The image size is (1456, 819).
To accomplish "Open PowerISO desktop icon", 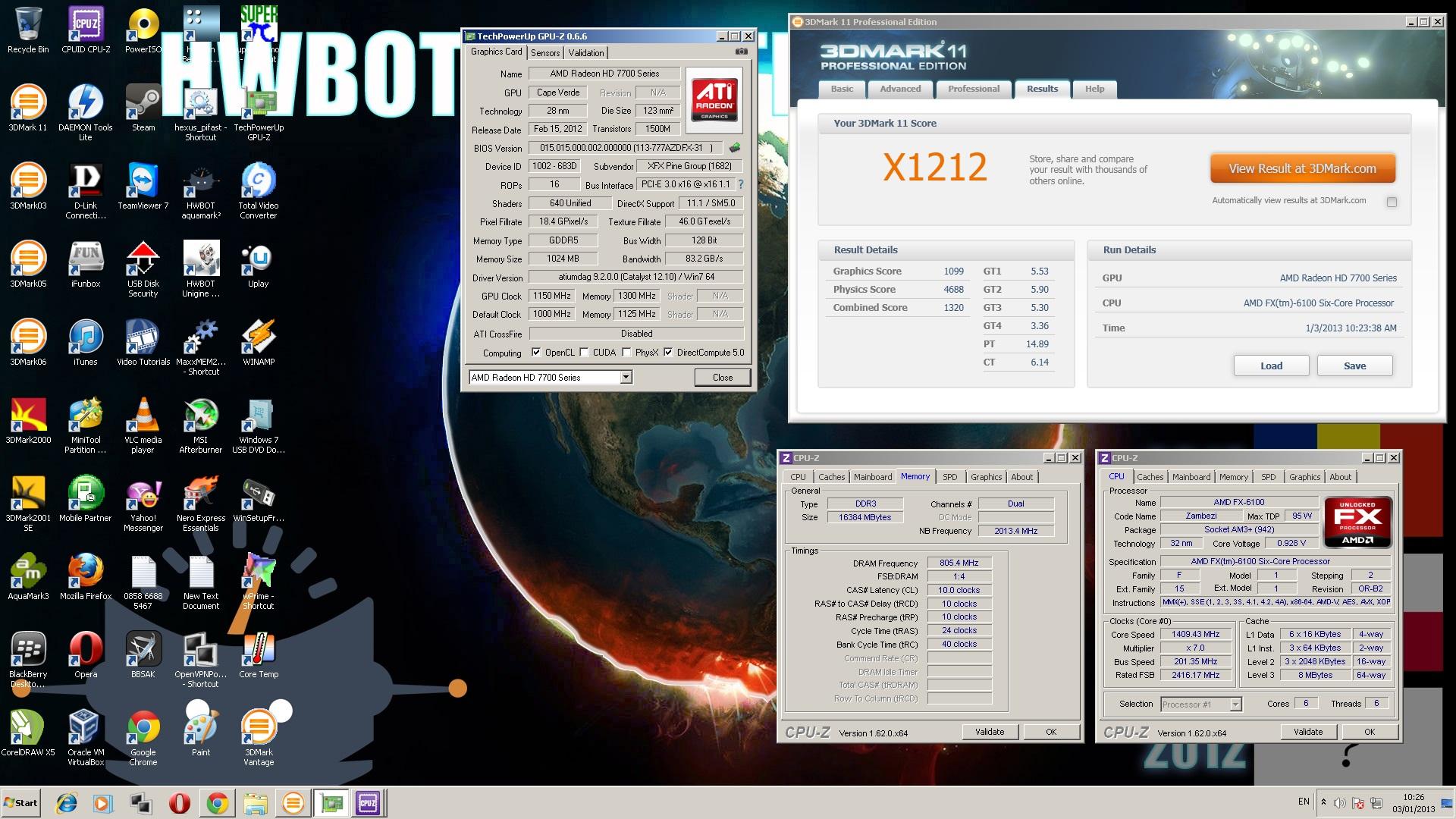I will [x=143, y=30].
